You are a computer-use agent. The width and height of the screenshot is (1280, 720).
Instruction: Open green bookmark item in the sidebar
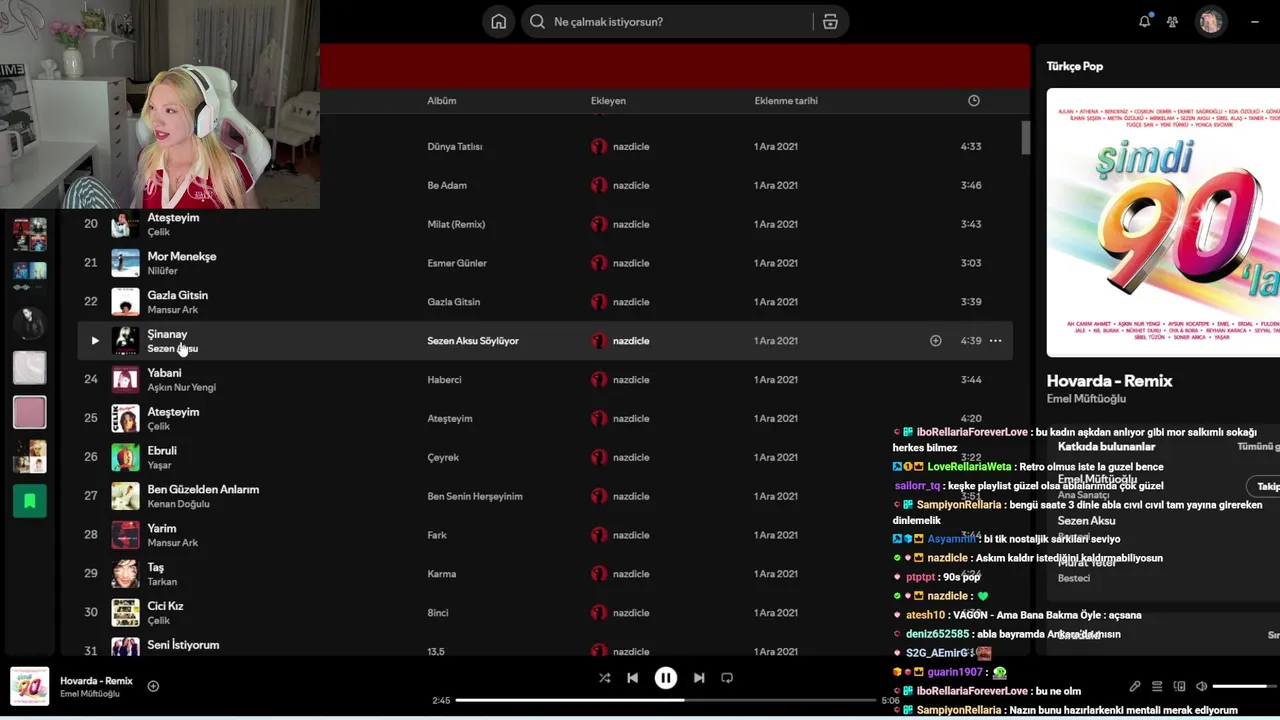click(x=29, y=501)
